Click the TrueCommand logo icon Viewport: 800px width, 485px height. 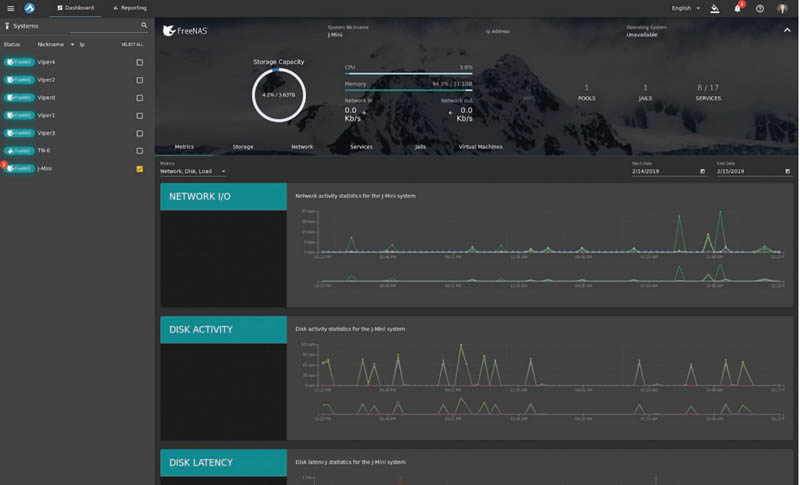tap(30, 8)
